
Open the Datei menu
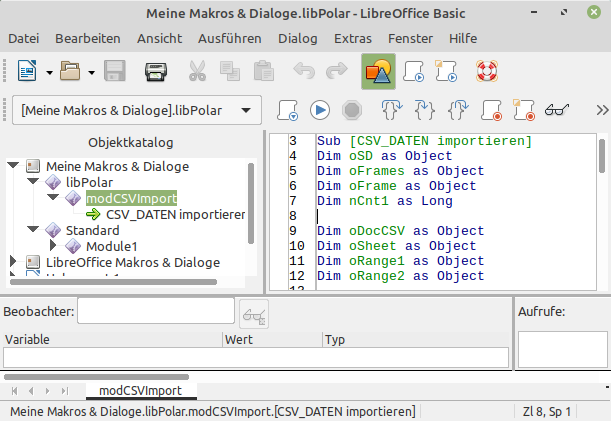coord(24,39)
